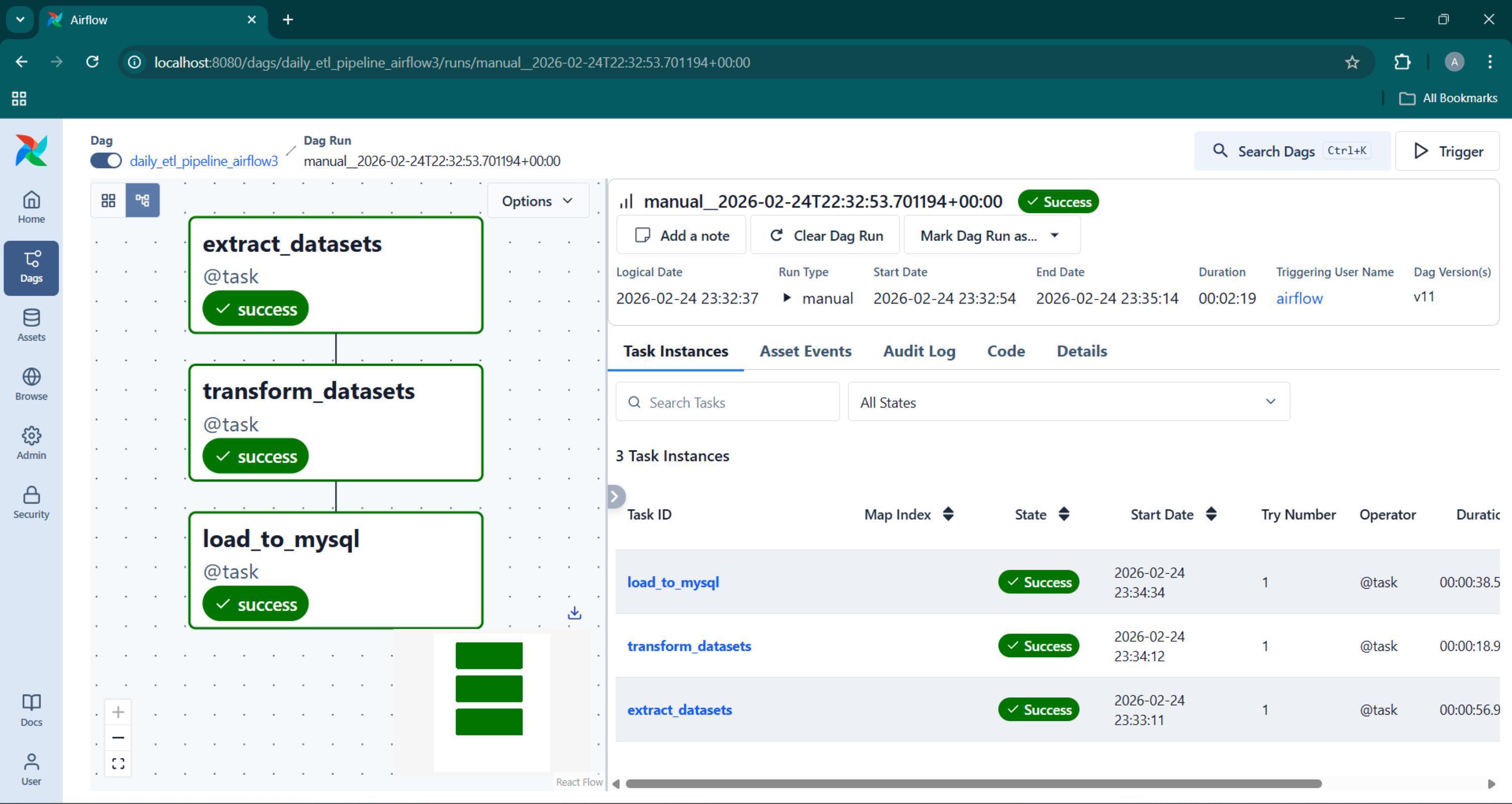The image size is (1512, 804).
Task: Open the Security lock icon in the sidebar
Action: [x=31, y=502]
